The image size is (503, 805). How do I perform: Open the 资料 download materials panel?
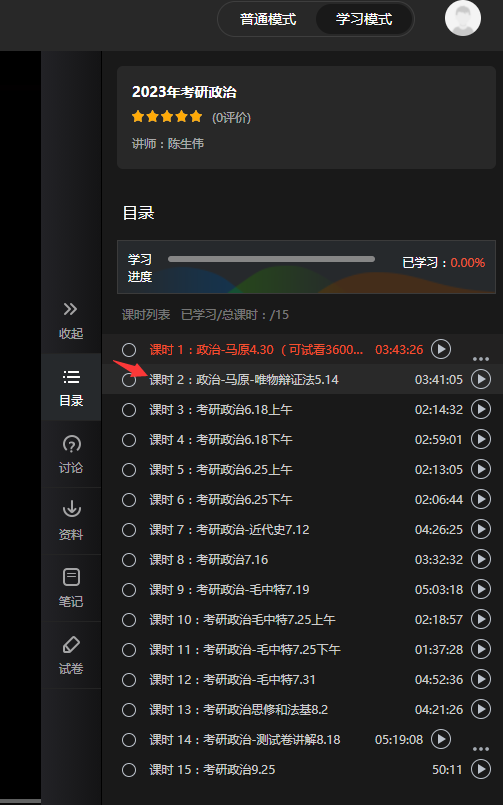[71, 521]
